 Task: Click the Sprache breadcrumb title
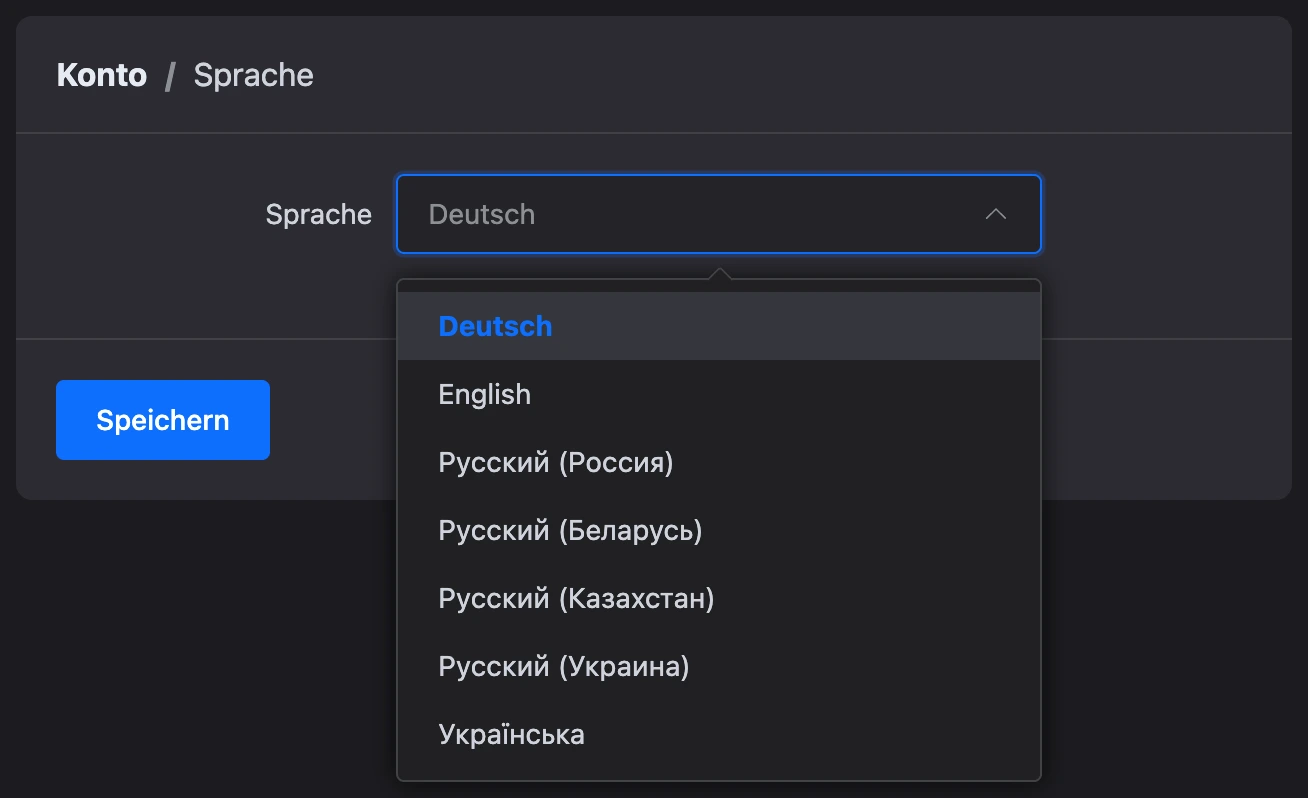[253, 75]
